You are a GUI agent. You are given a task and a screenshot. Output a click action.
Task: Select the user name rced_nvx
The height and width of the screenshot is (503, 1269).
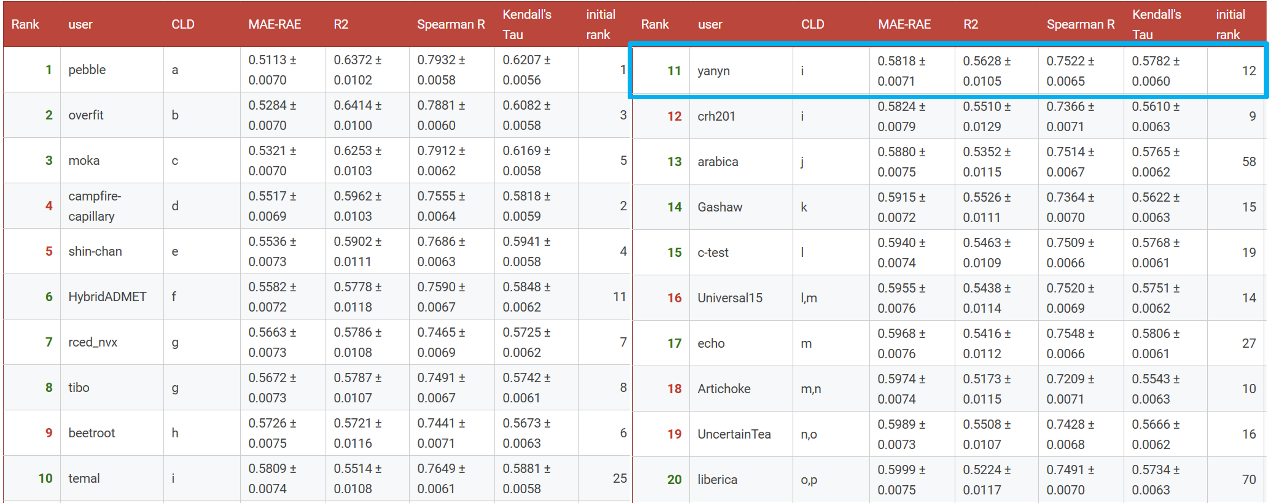94,342
